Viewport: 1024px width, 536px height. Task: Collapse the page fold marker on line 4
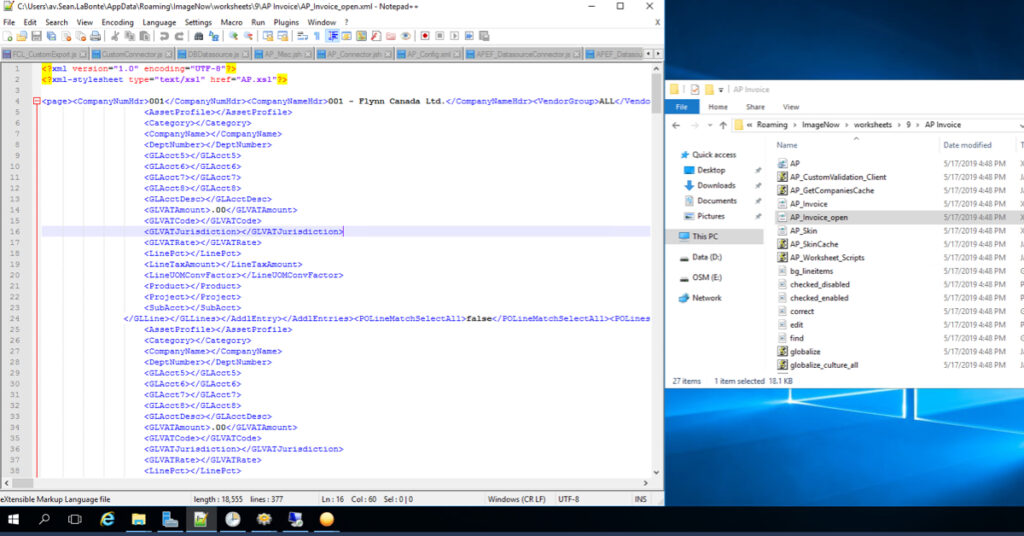pos(36,101)
